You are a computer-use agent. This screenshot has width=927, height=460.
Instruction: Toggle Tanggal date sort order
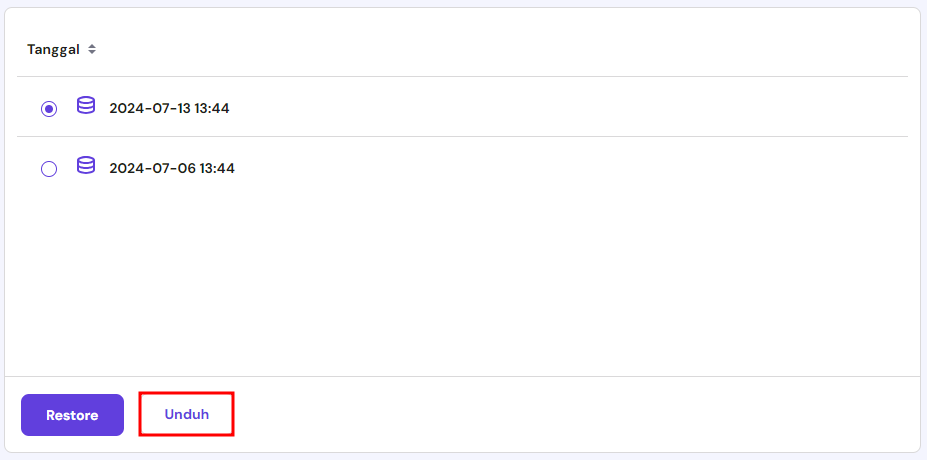(92, 49)
